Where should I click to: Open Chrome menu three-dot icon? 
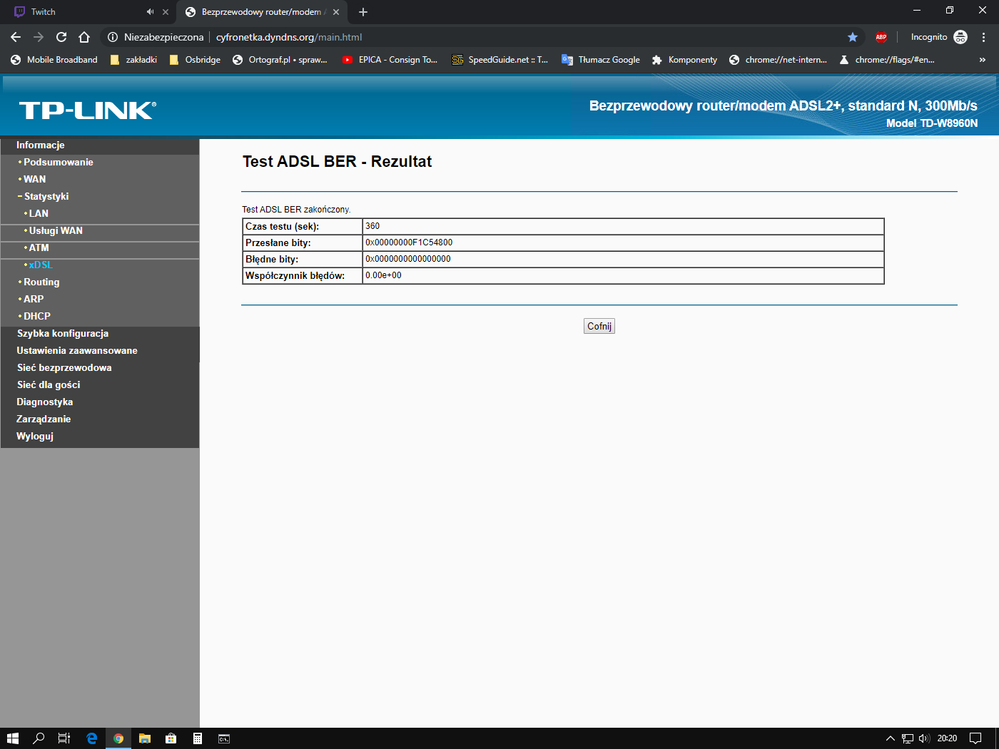984,37
